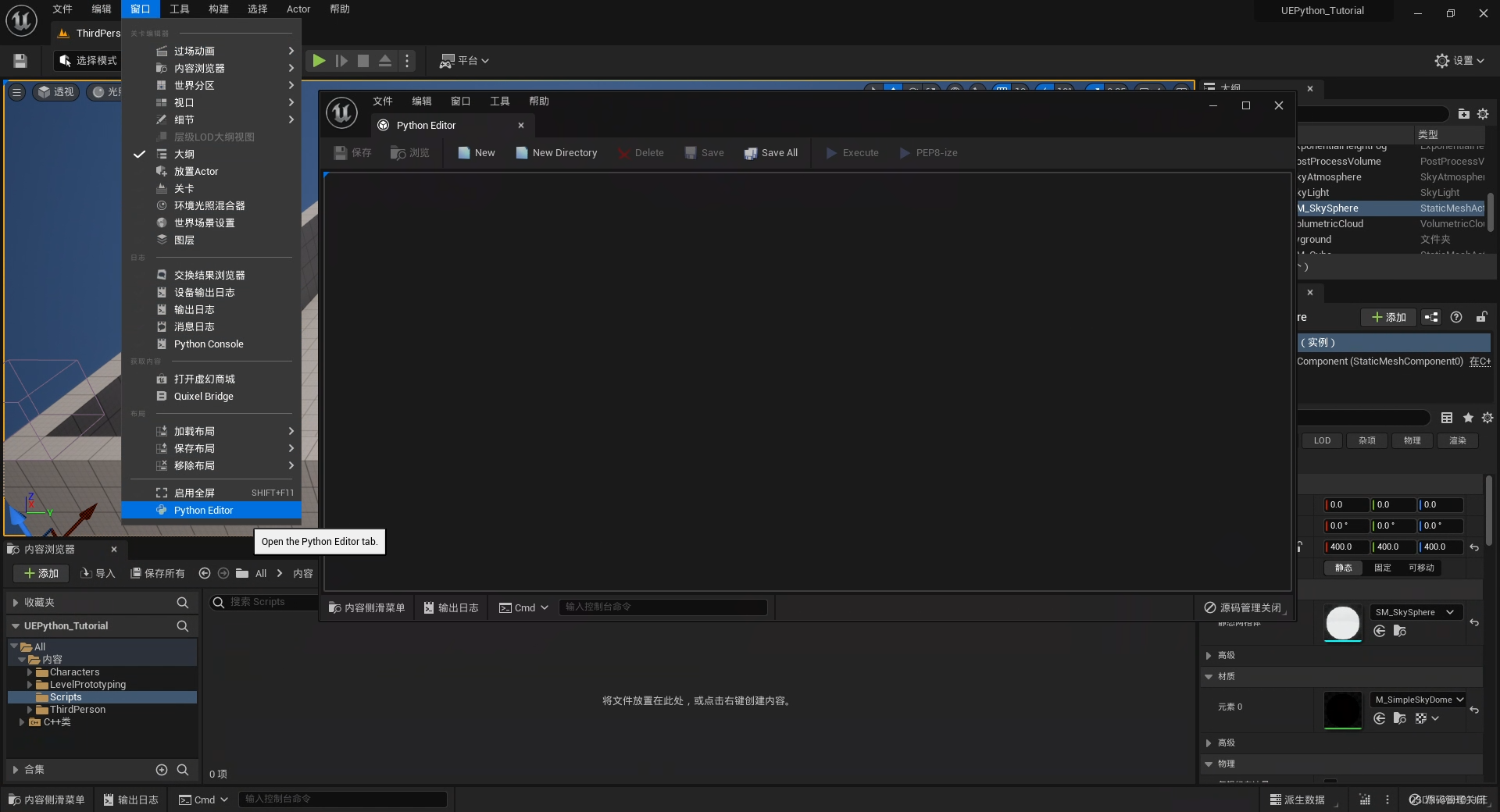
Task: Toggle favorites star in details panel
Action: (1468, 418)
